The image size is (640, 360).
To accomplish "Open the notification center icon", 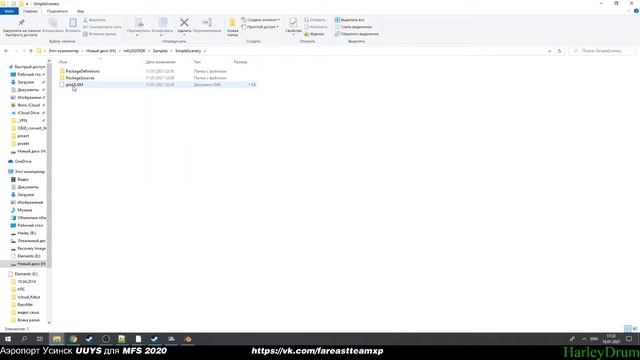I will click(x=629, y=339).
